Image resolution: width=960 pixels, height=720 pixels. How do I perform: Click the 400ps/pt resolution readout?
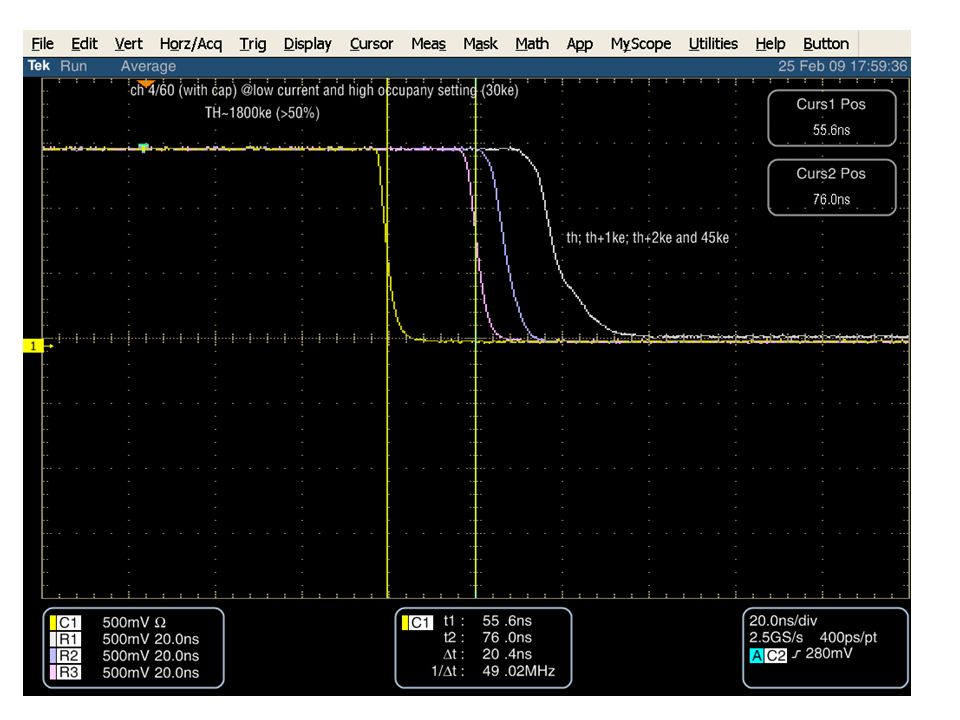click(848, 637)
